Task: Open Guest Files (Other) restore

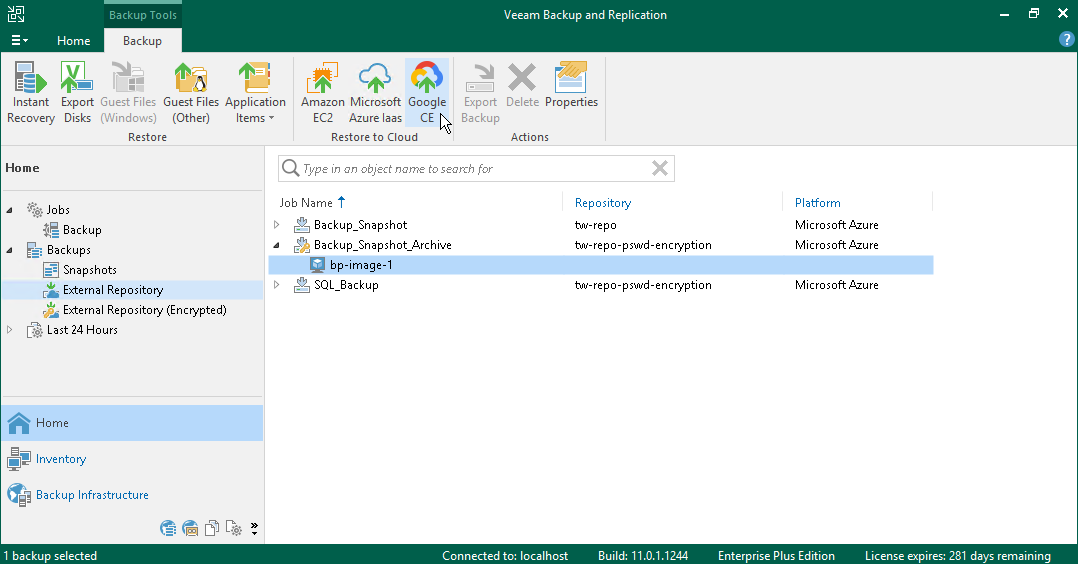Action: [x=191, y=93]
